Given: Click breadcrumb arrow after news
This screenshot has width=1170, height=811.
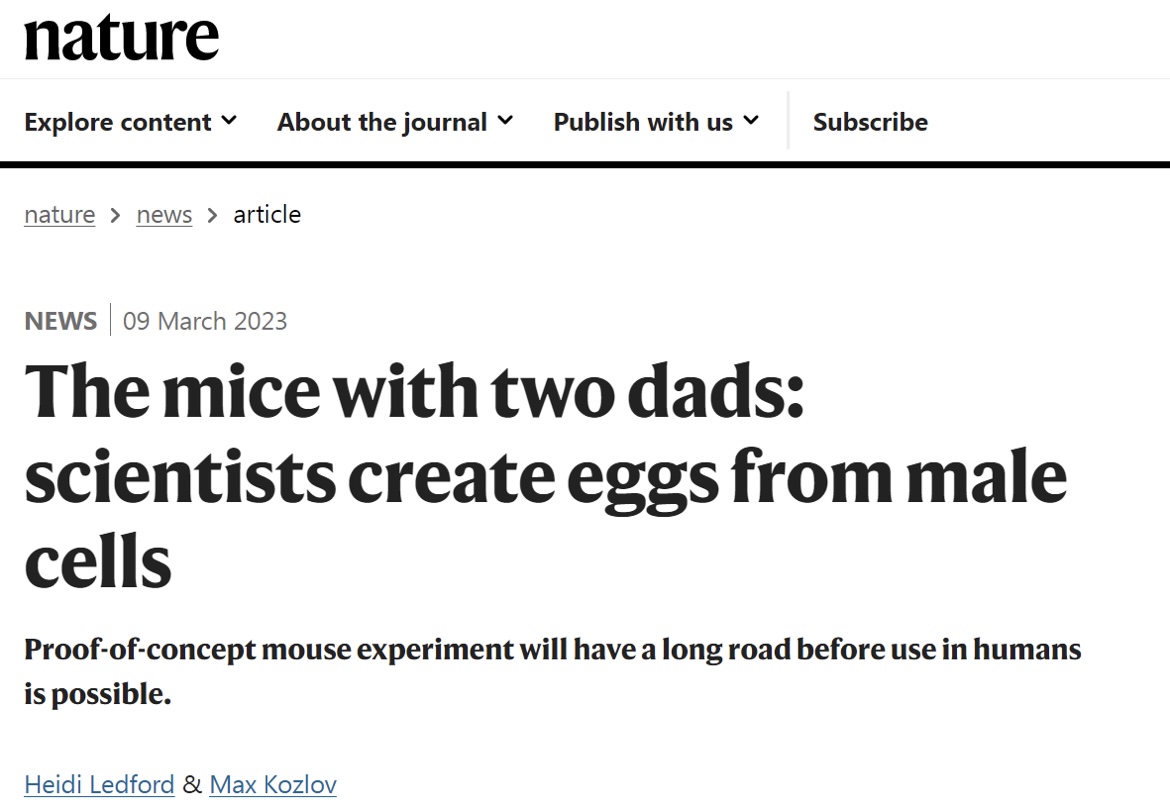Looking at the screenshot, I should (x=213, y=216).
